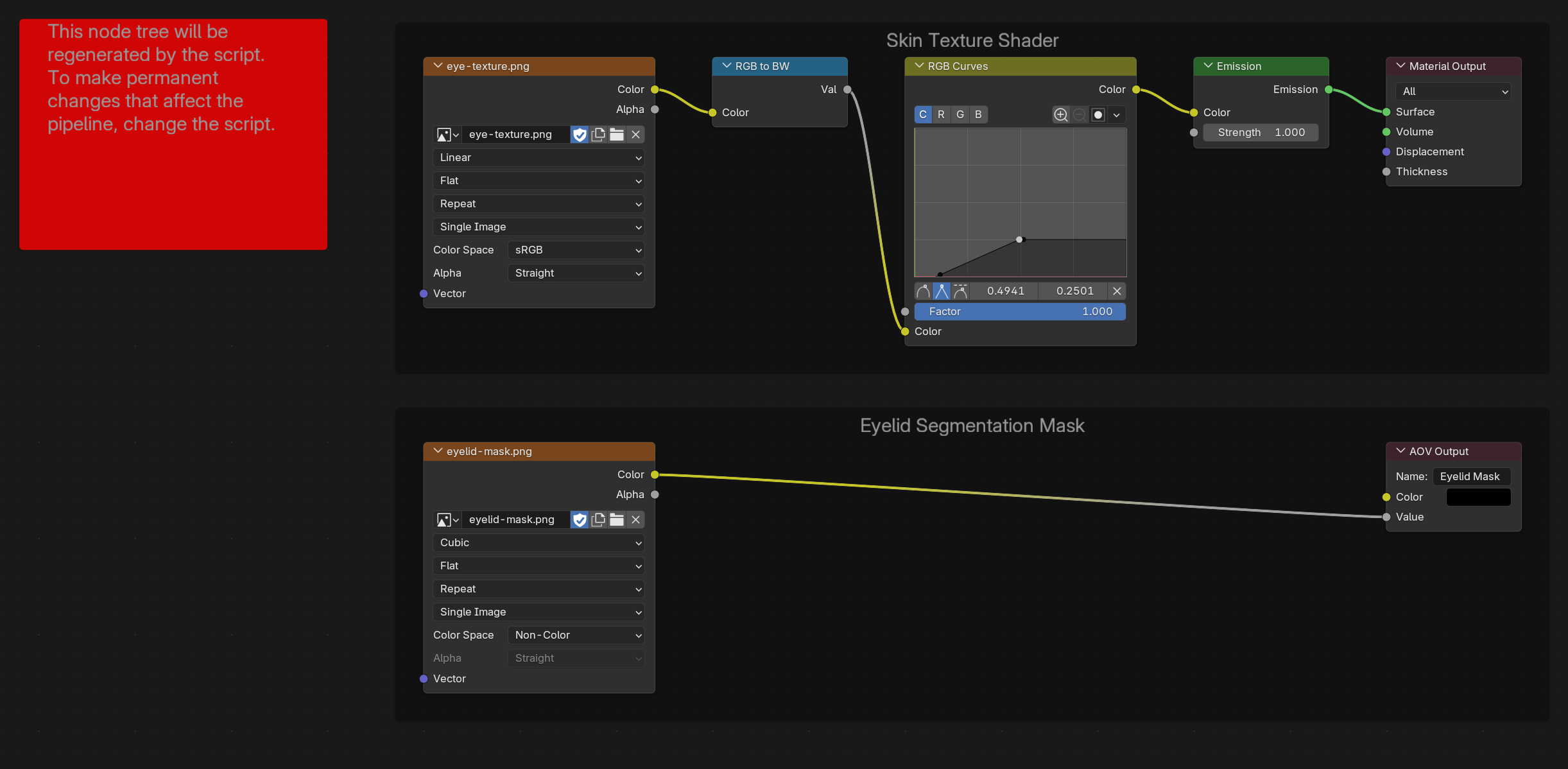Click new image copy icon for eye-texture.png
This screenshot has width=1568, height=769.
pos(598,135)
